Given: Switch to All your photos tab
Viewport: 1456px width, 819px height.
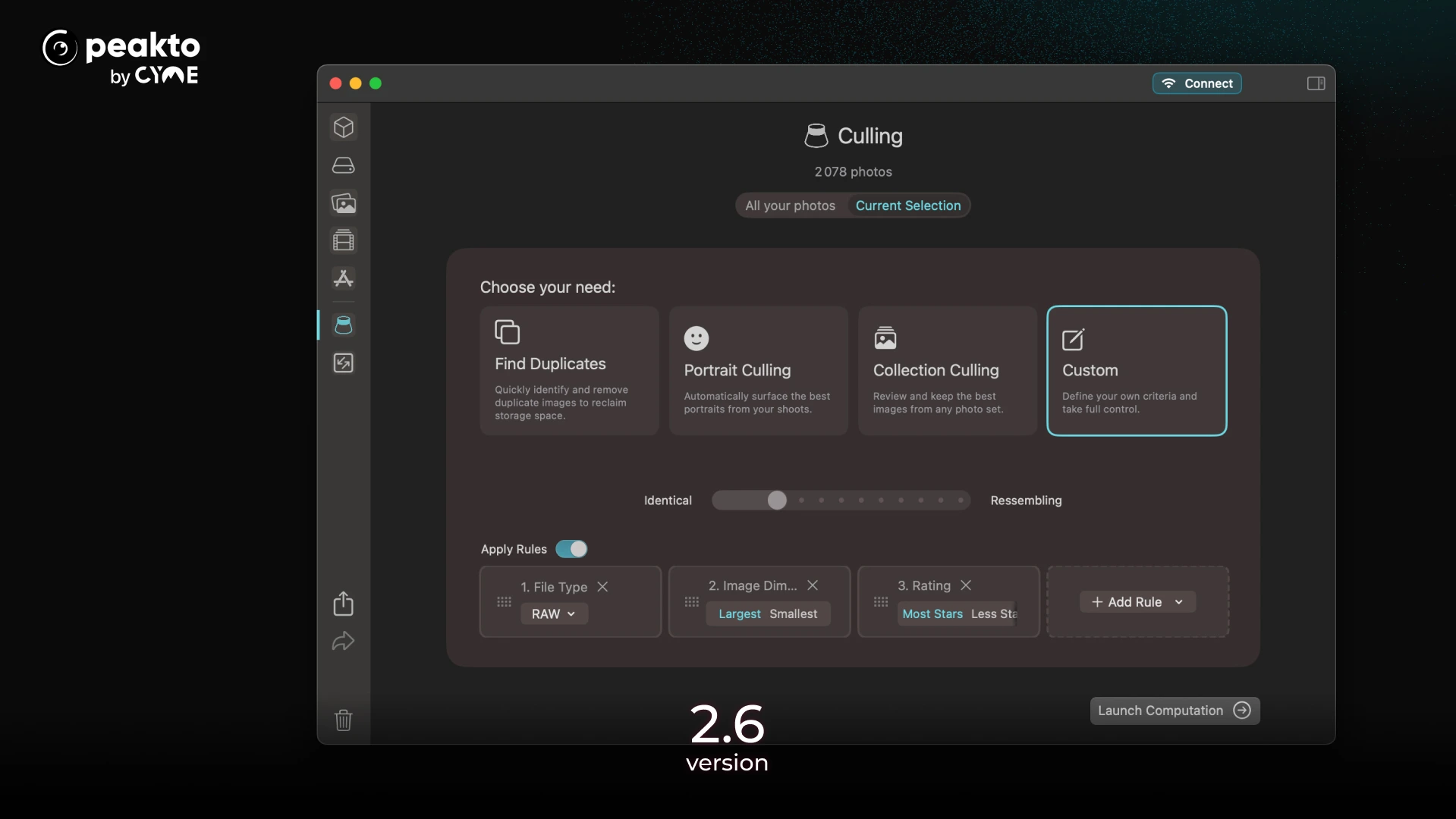Looking at the screenshot, I should point(790,206).
